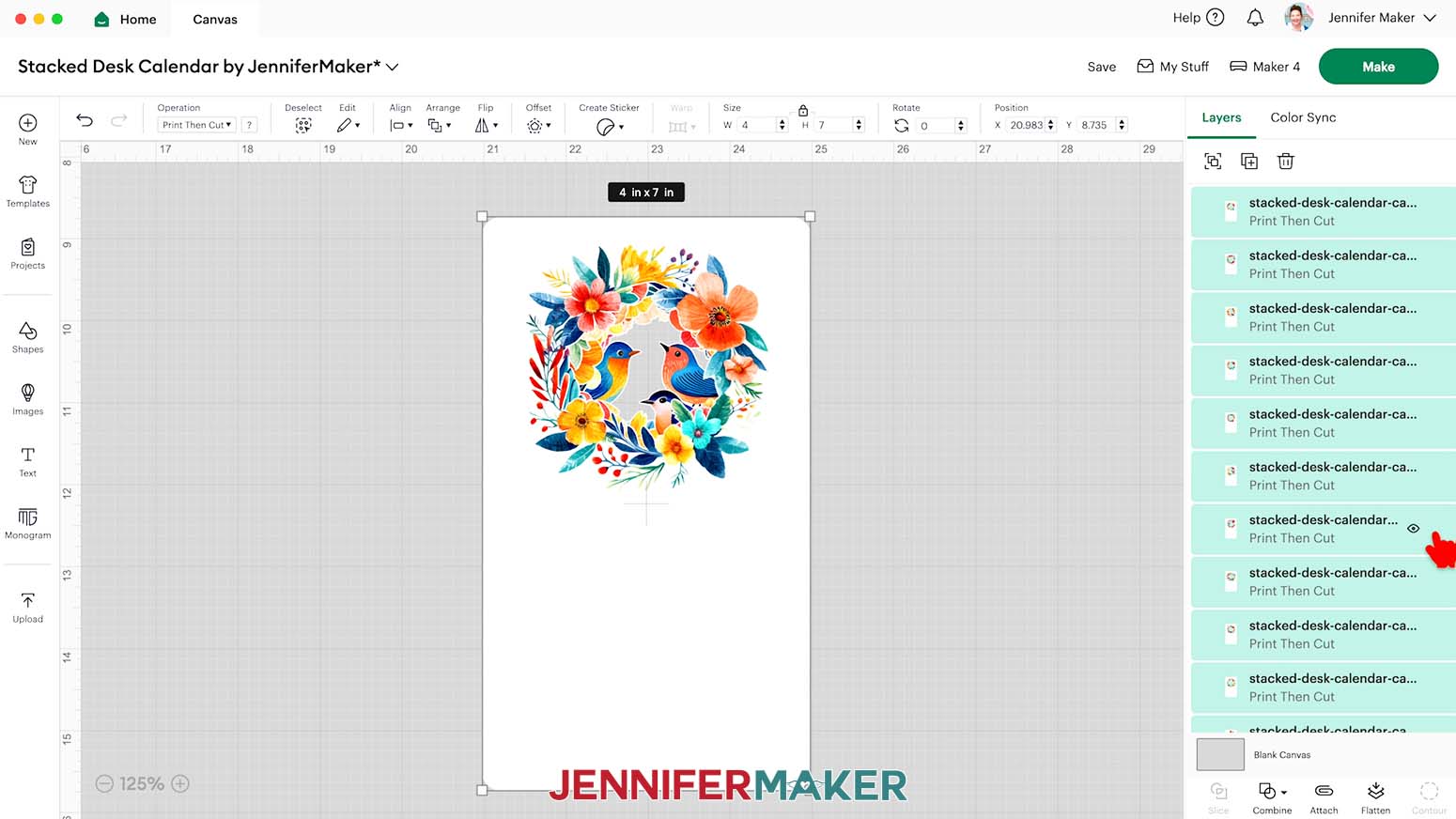Select the first stacked-desk-calendar layer
Screen dimensions: 1456x819
[1324, 211]
